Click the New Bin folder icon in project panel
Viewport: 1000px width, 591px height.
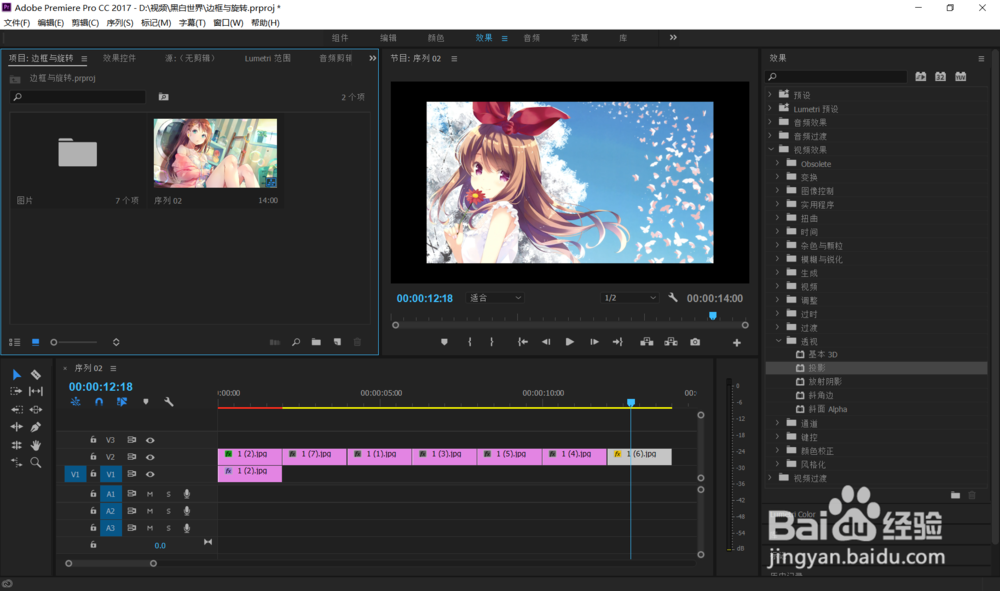[x=316, y=342]
